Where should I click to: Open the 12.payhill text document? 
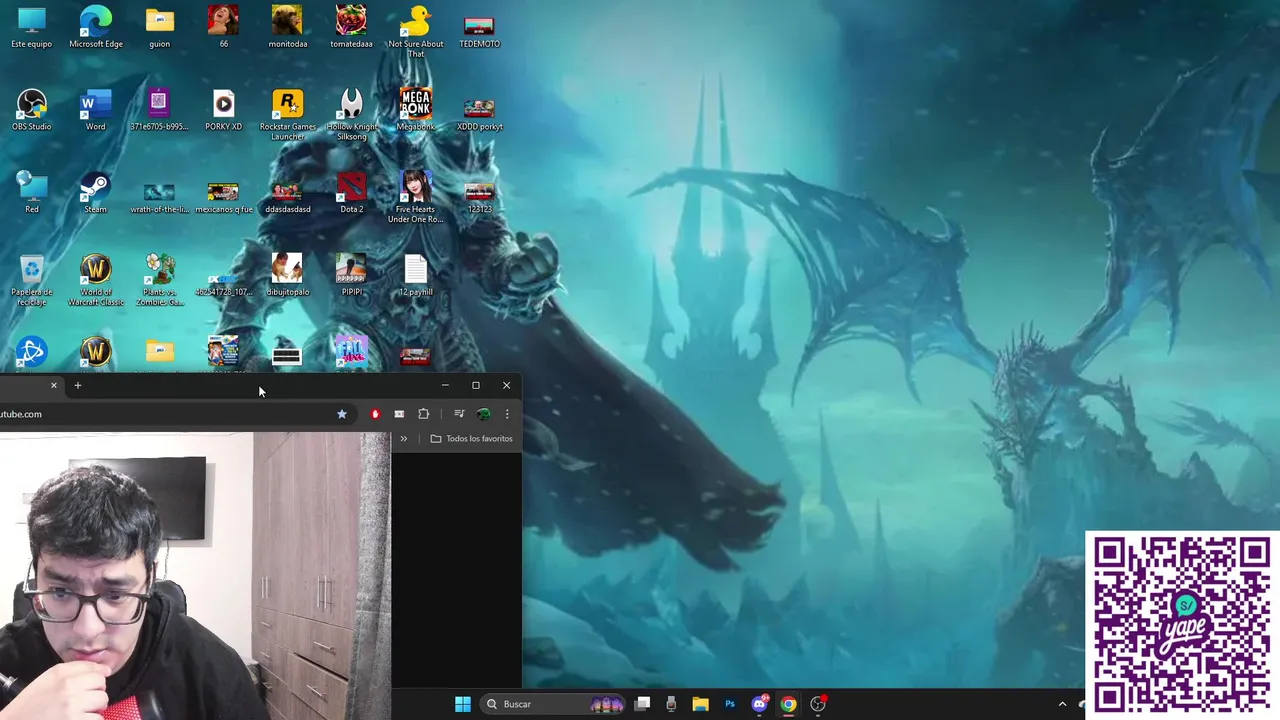(x=415, y=276)
